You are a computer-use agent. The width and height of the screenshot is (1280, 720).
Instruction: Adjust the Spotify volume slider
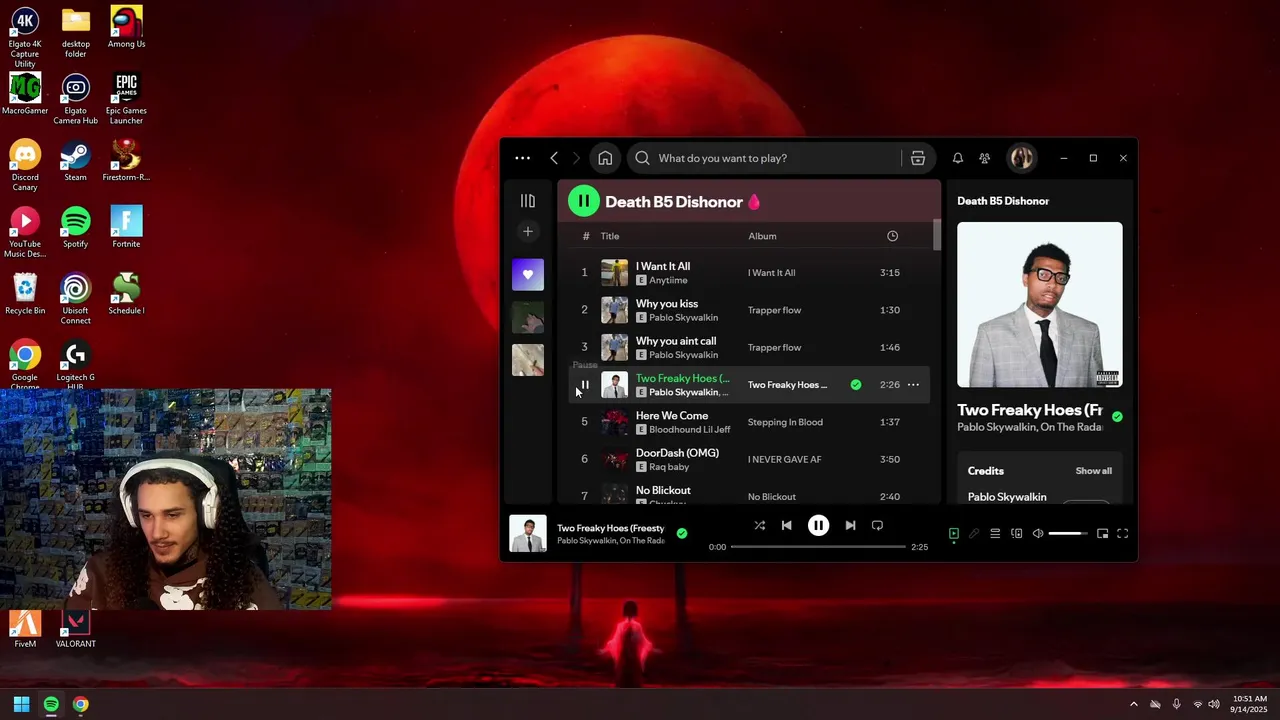tap(1067, 534)
